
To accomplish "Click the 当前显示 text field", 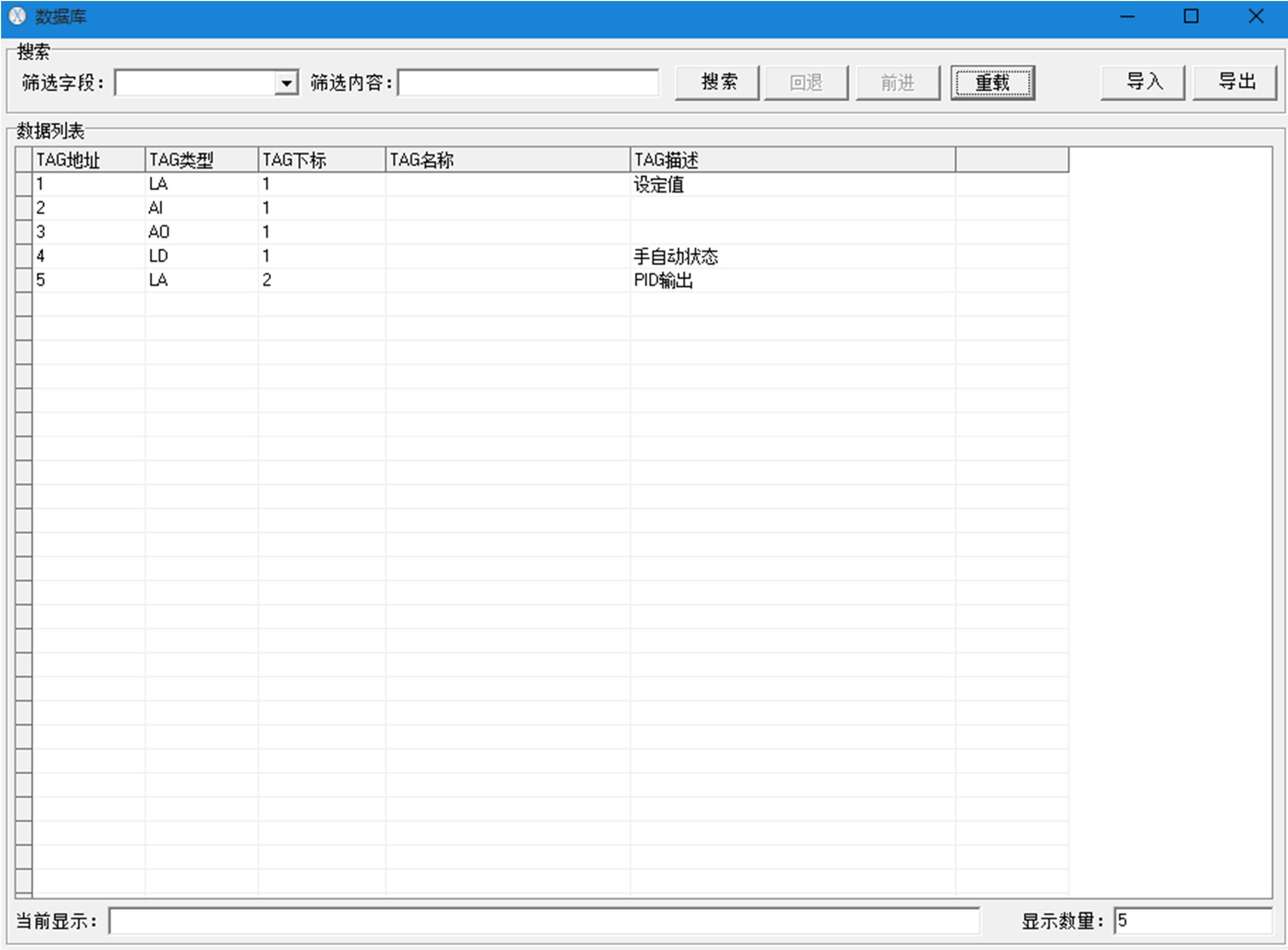I will [544, 921].
